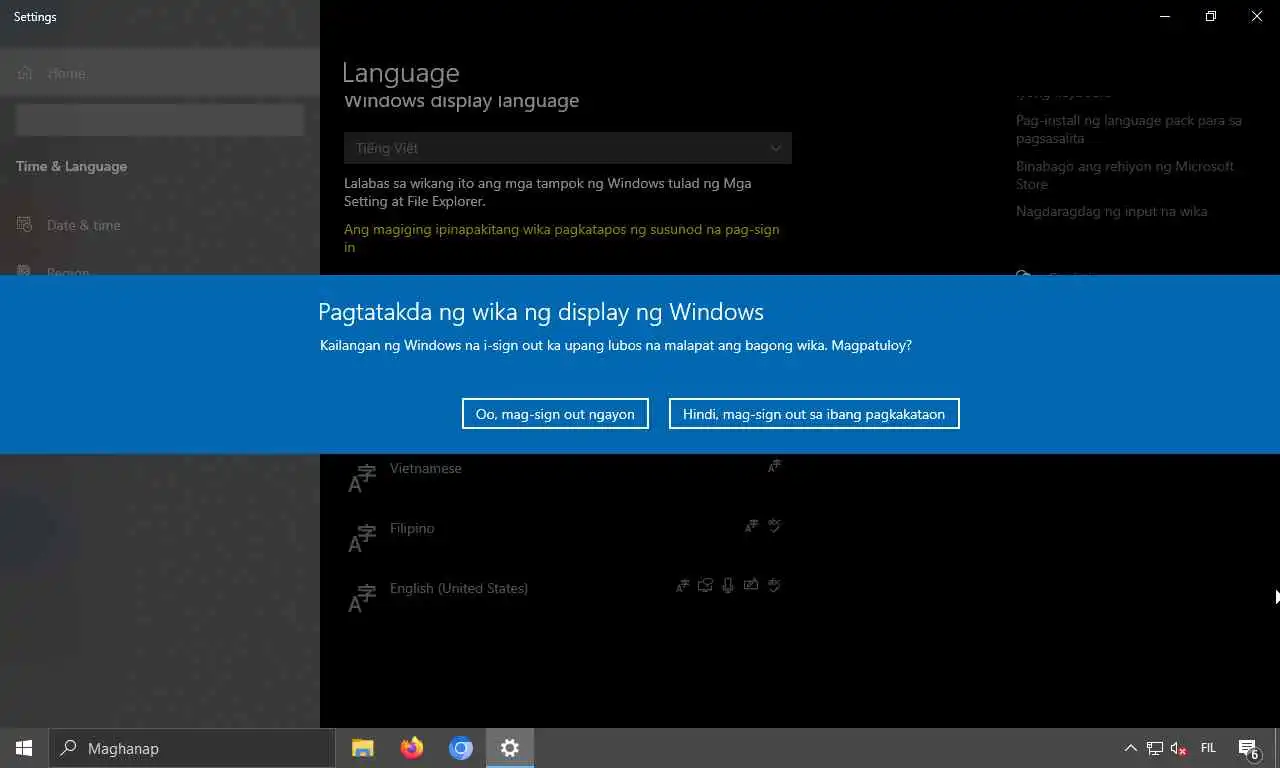Confirm with 'Oo, mag-sign out ngayon' button
1280x768 pixels.
555,414
